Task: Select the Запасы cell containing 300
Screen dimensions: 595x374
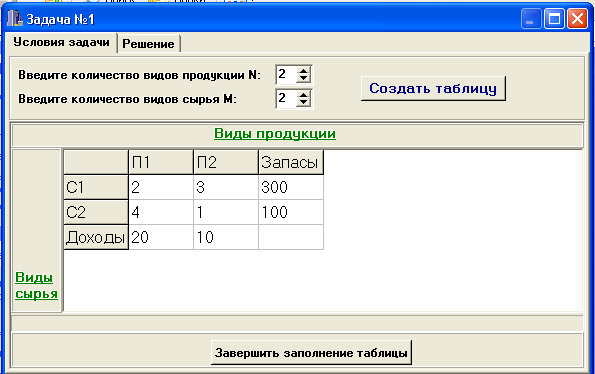Action: 291,187
